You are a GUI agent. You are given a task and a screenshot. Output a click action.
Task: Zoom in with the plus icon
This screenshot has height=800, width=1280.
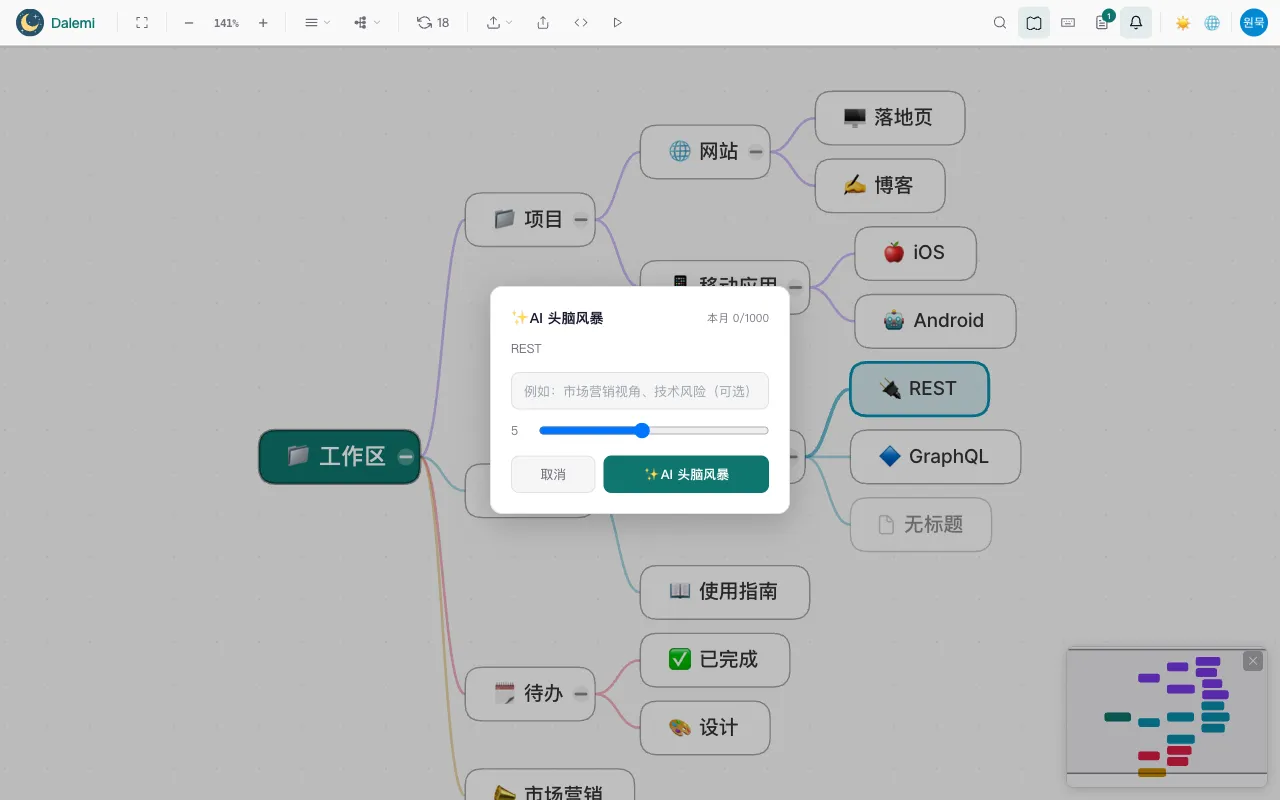click(x=263, y=22)
